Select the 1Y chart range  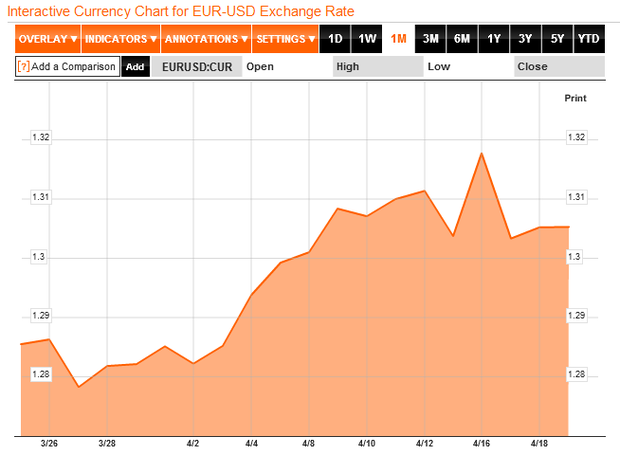[x=494, y=39]
